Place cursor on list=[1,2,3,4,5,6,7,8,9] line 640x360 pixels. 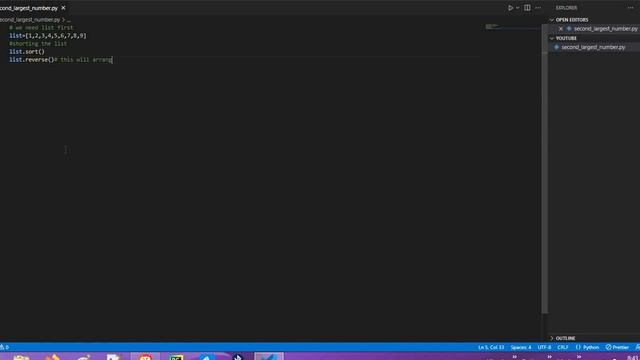[x=48, y=36]
